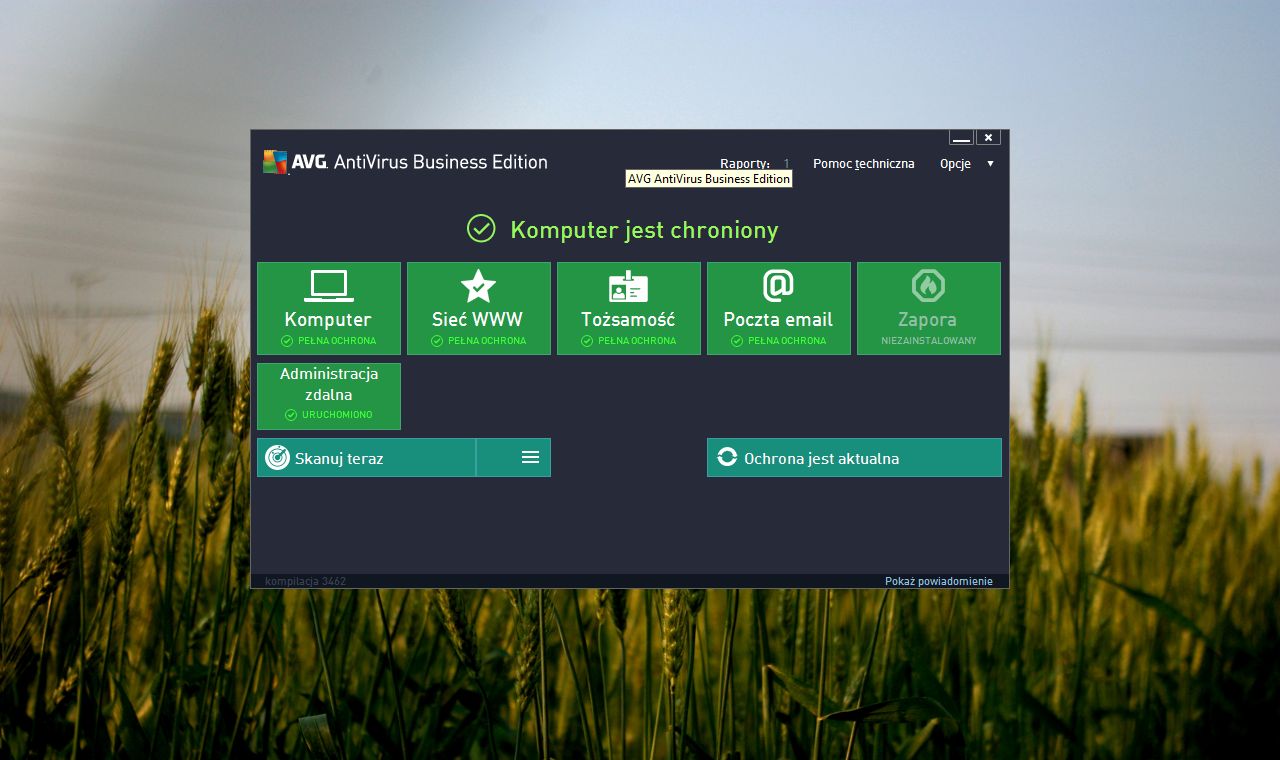Click the Komputer jest chroniony status text
Image resolution: width=1280 pixels, height=760 pixels.
pos(644,230)
